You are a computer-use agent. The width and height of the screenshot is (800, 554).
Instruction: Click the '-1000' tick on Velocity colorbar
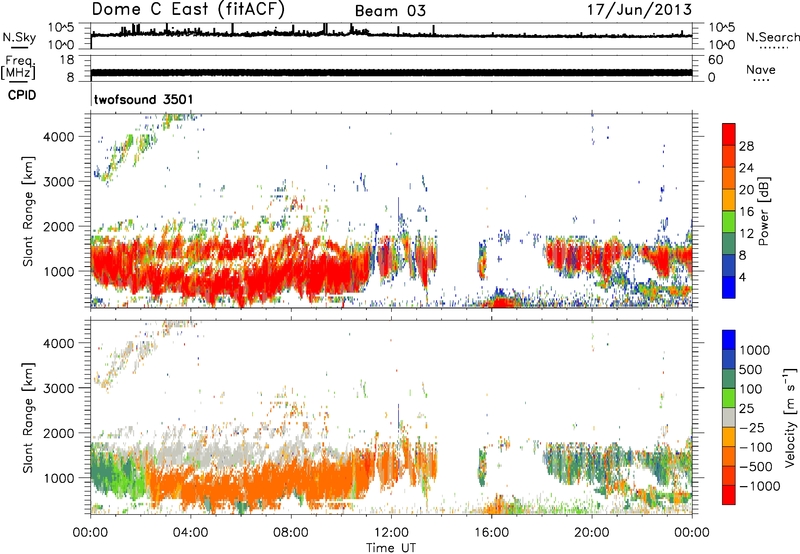click(x=760, y=486)
